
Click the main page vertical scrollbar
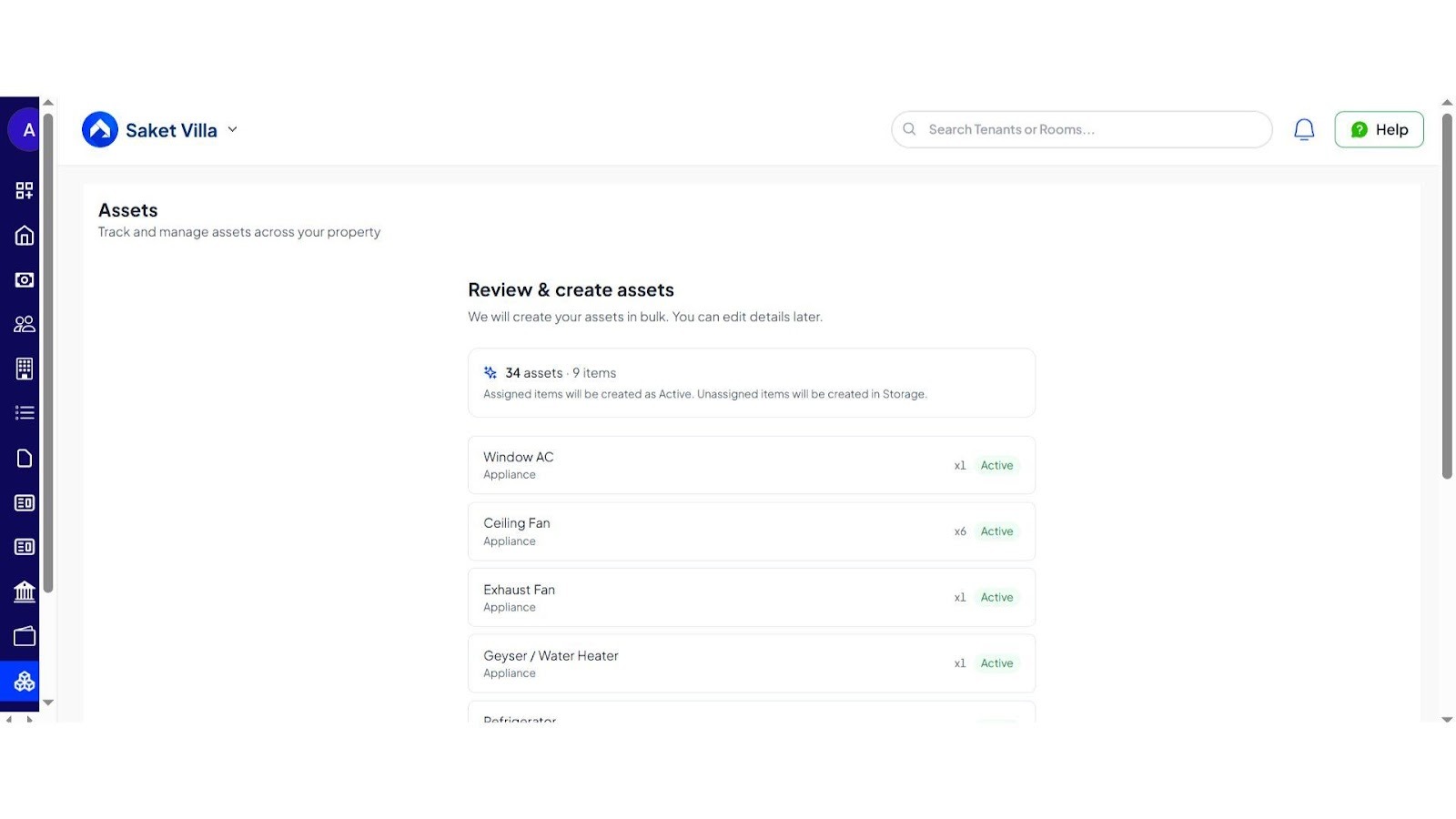1447,296
